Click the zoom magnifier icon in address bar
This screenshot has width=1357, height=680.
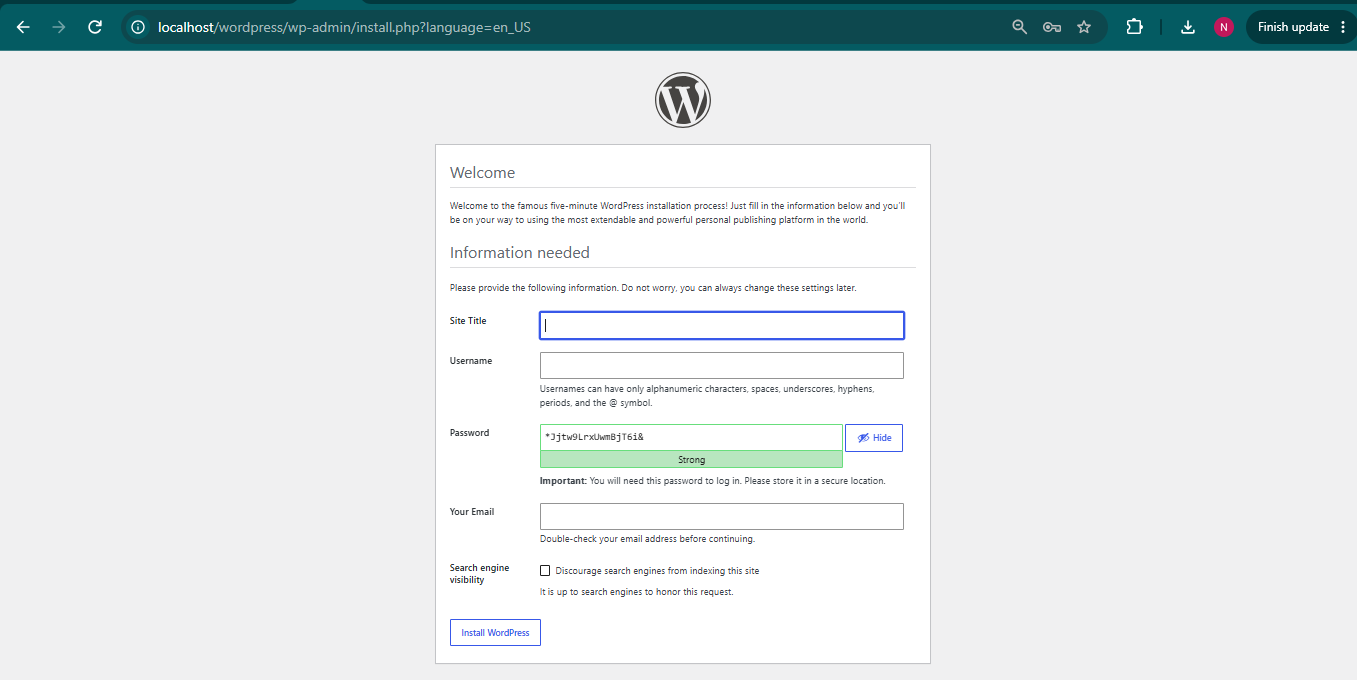(1020, 27)
